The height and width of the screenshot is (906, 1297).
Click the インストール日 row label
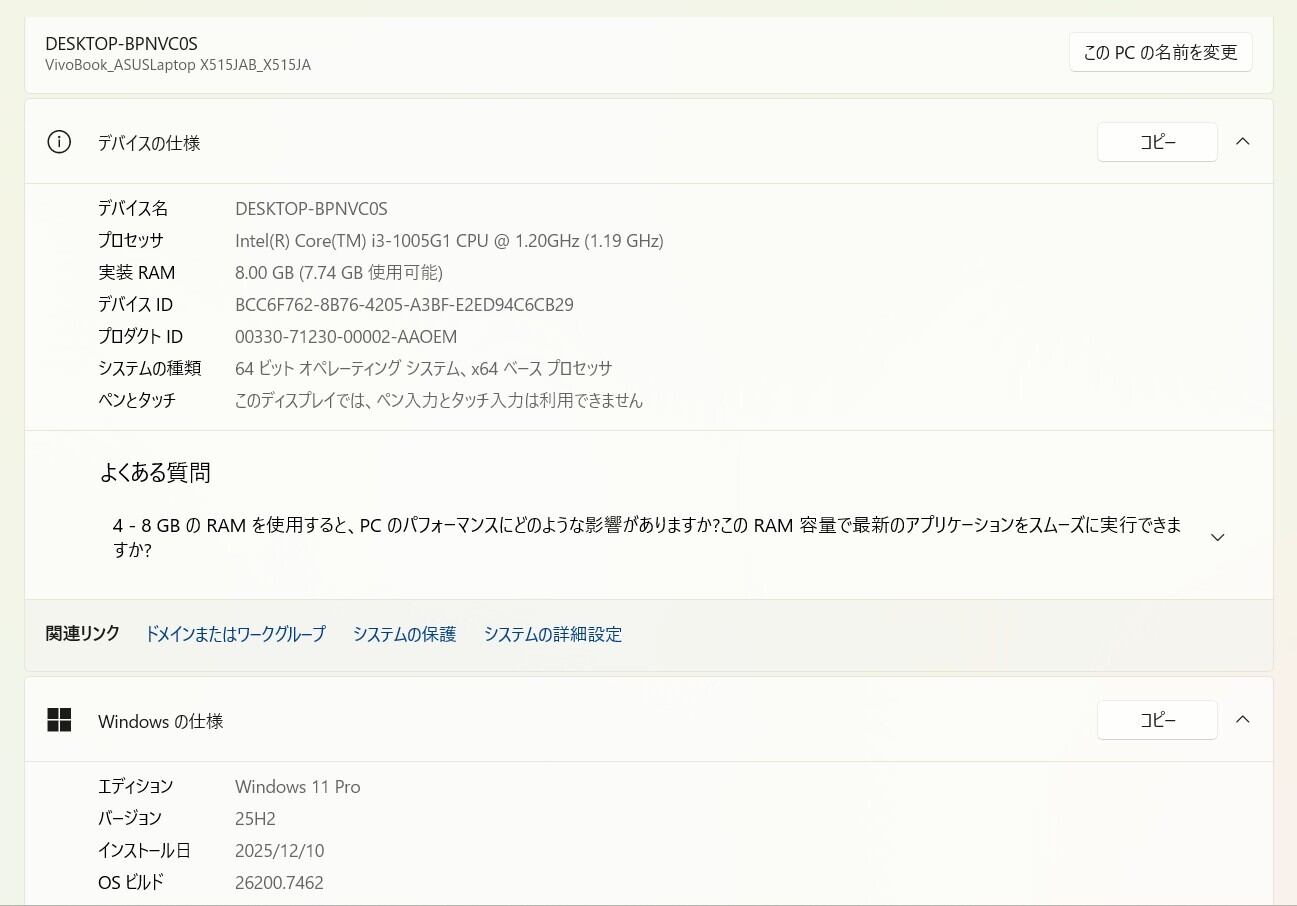click(144, 851)
